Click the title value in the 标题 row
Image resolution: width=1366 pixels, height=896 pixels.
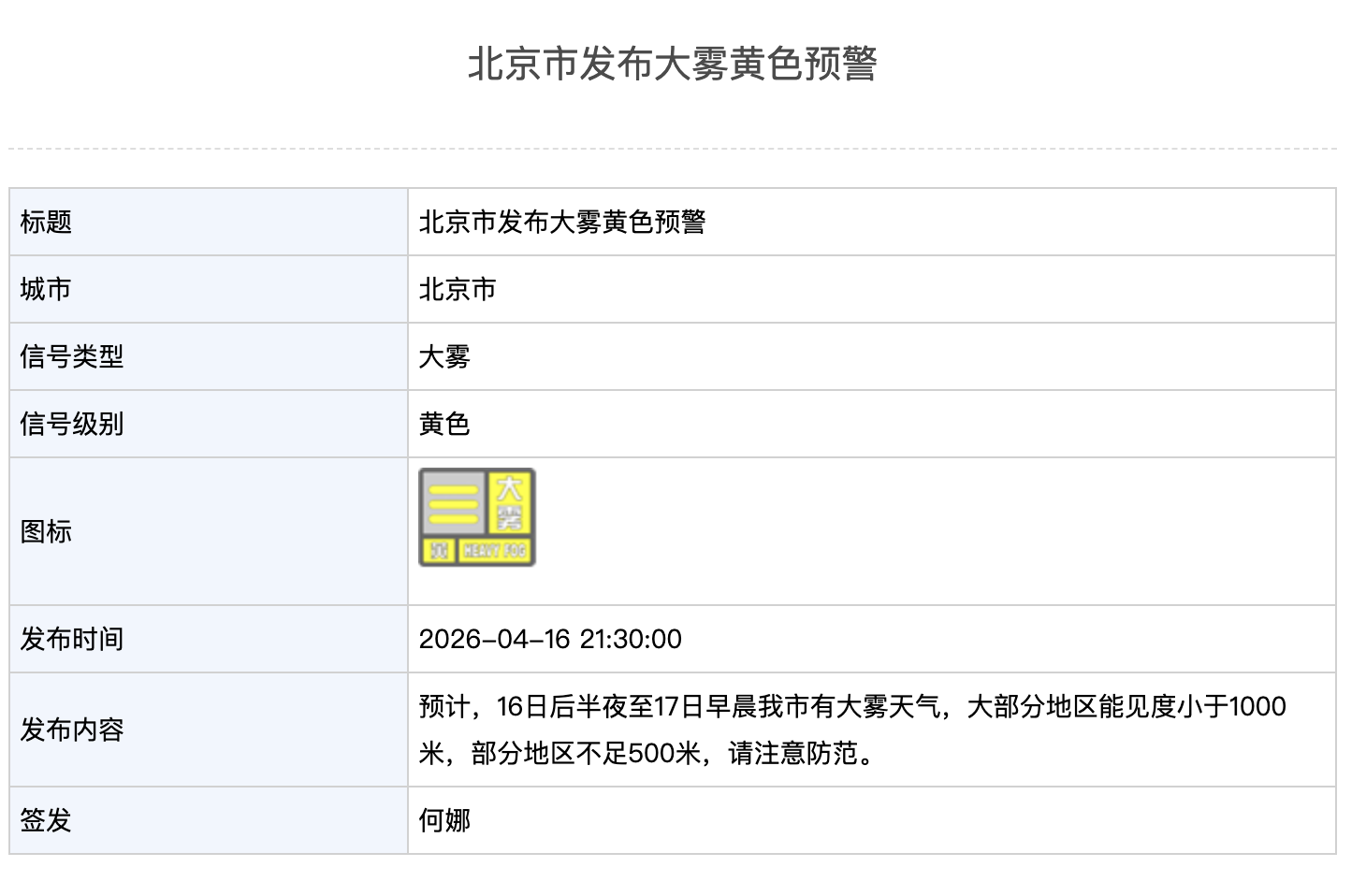(x=561, y=222)
